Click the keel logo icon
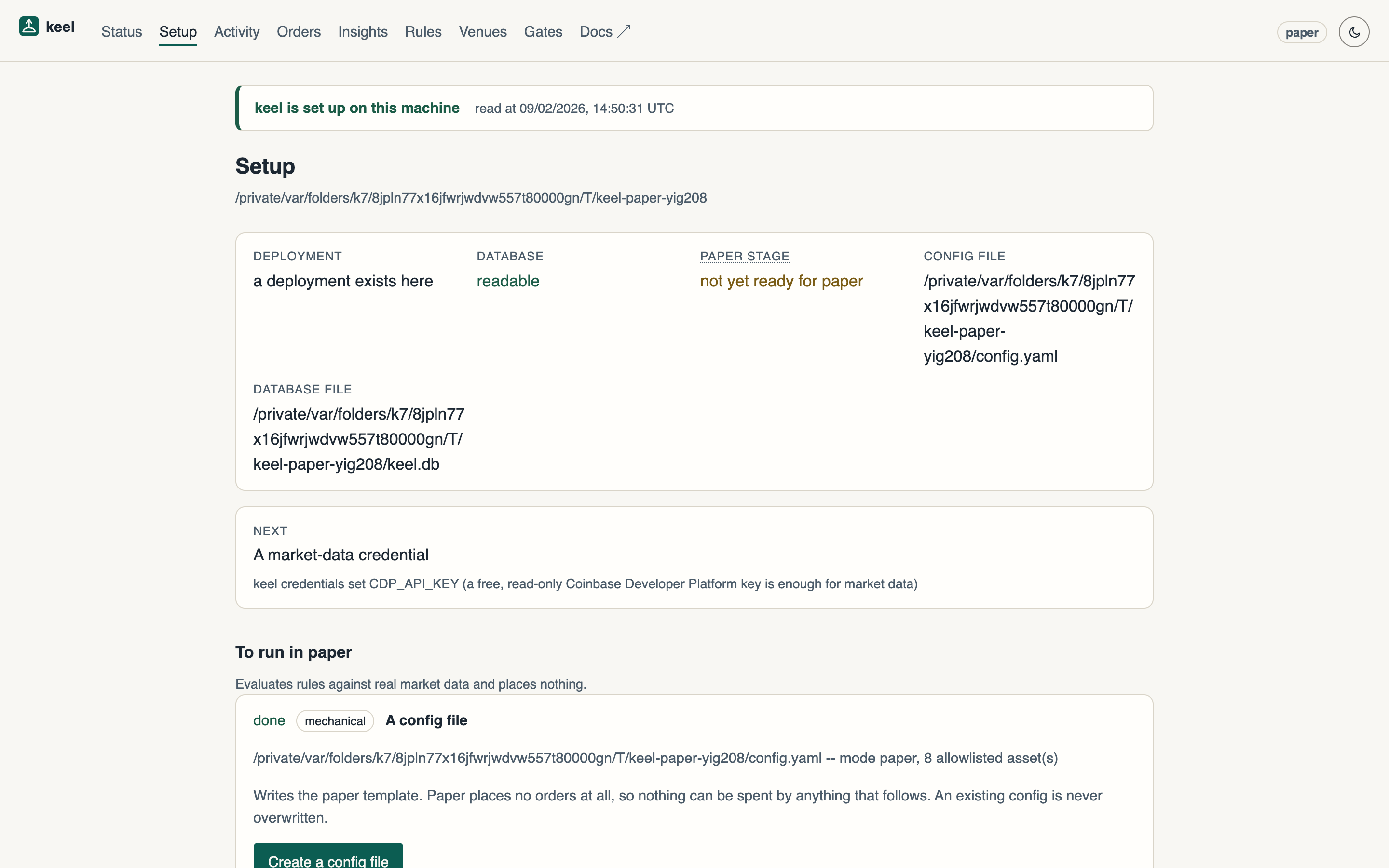 pos(29,27)
